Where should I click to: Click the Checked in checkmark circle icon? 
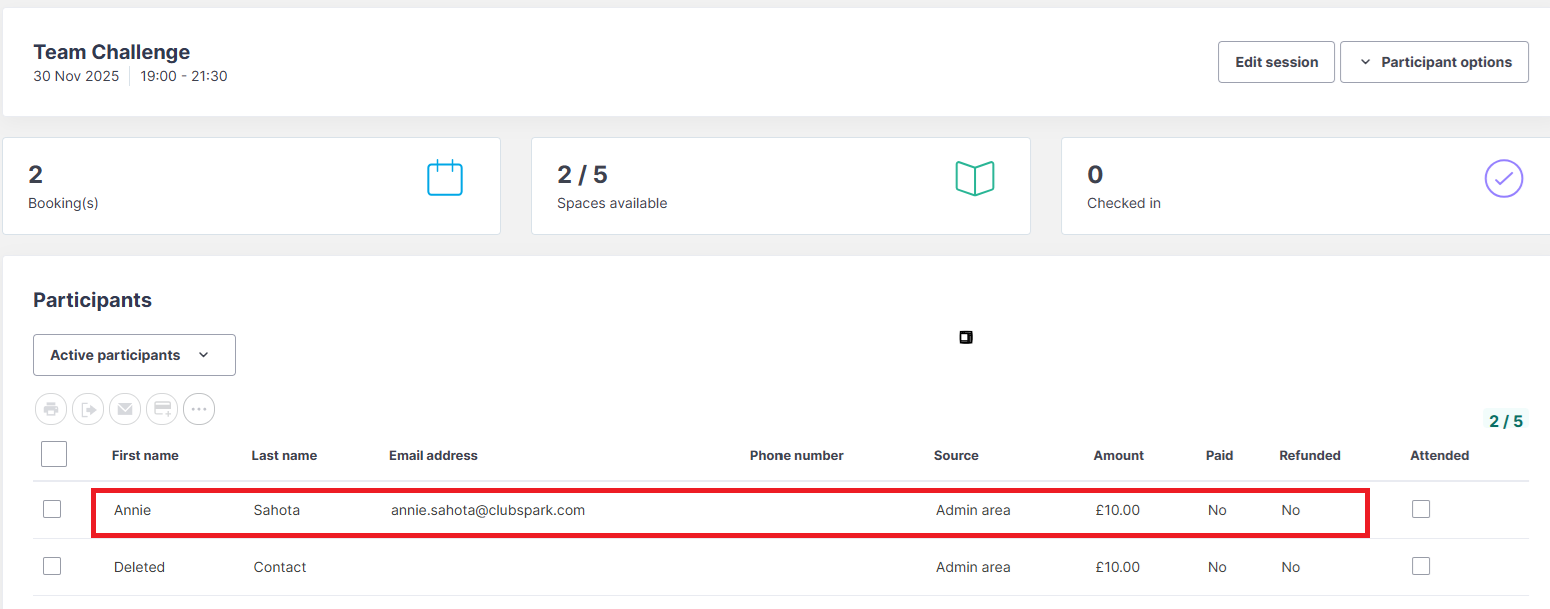click(x=1503, y=179)
